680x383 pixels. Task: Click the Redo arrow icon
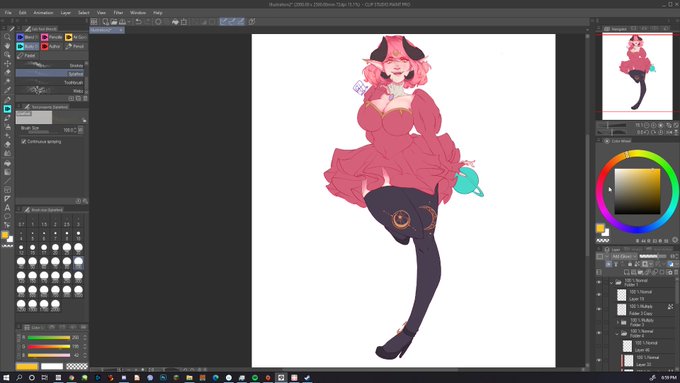(x=147, y=22)
